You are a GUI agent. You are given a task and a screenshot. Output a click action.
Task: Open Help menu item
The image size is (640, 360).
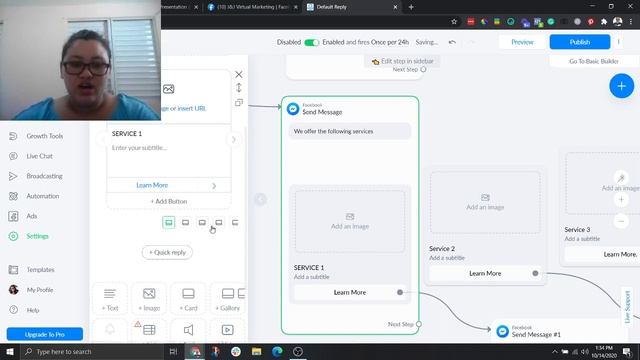[33, 310]
